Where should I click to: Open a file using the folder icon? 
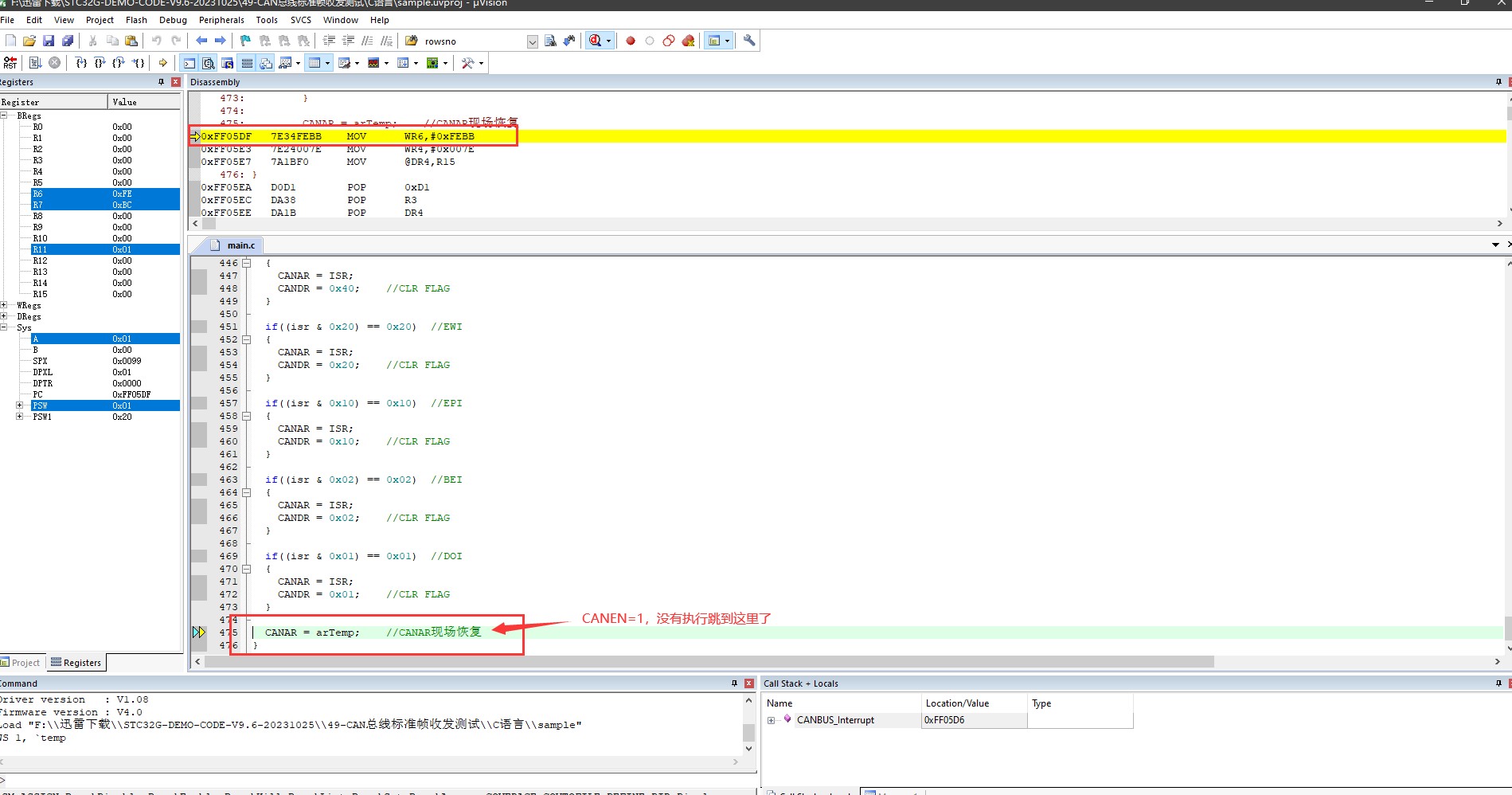[29, 41]
